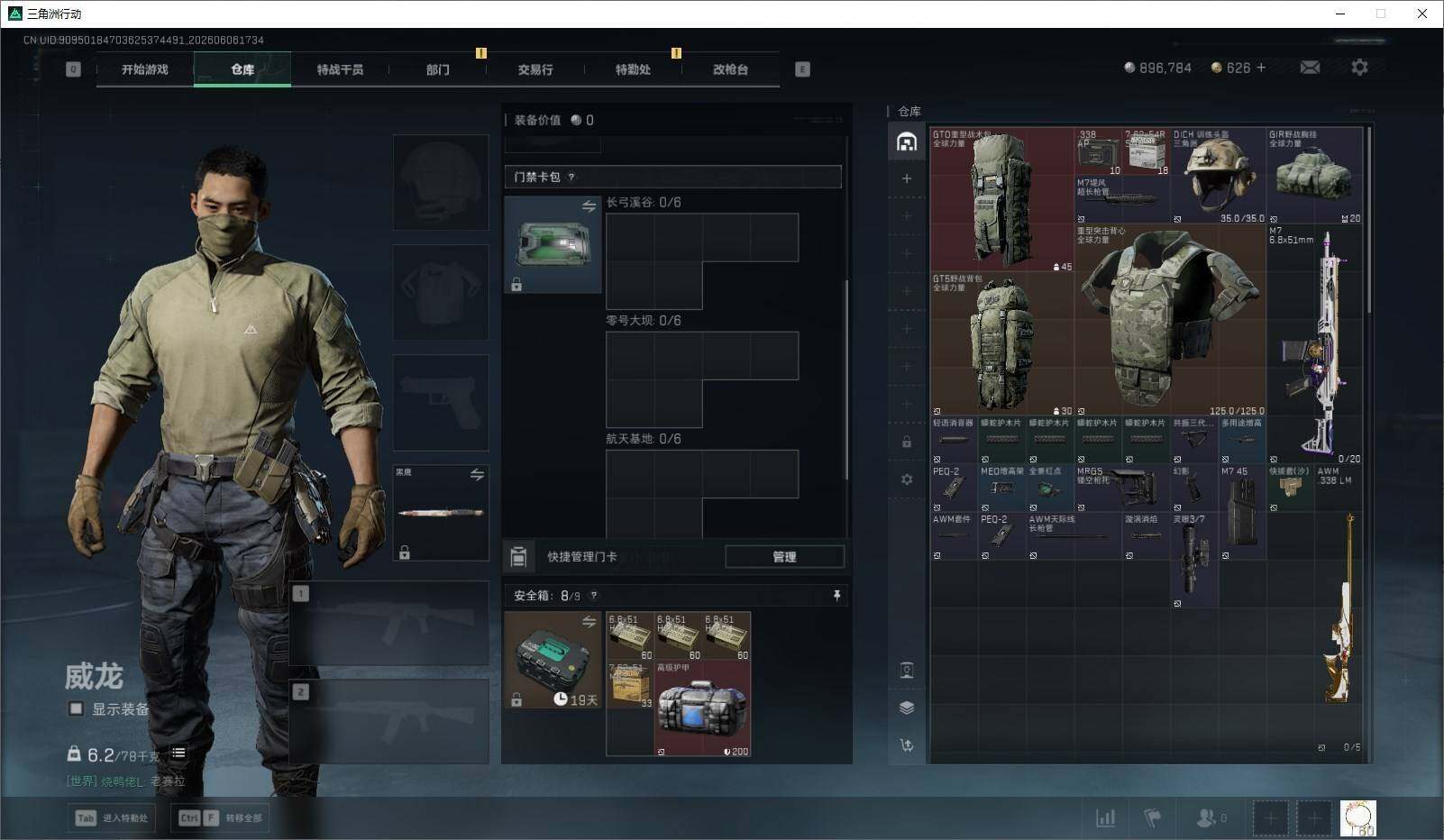Open the weight details list icon
The image size is (1444, 840).
pos(178,753)
